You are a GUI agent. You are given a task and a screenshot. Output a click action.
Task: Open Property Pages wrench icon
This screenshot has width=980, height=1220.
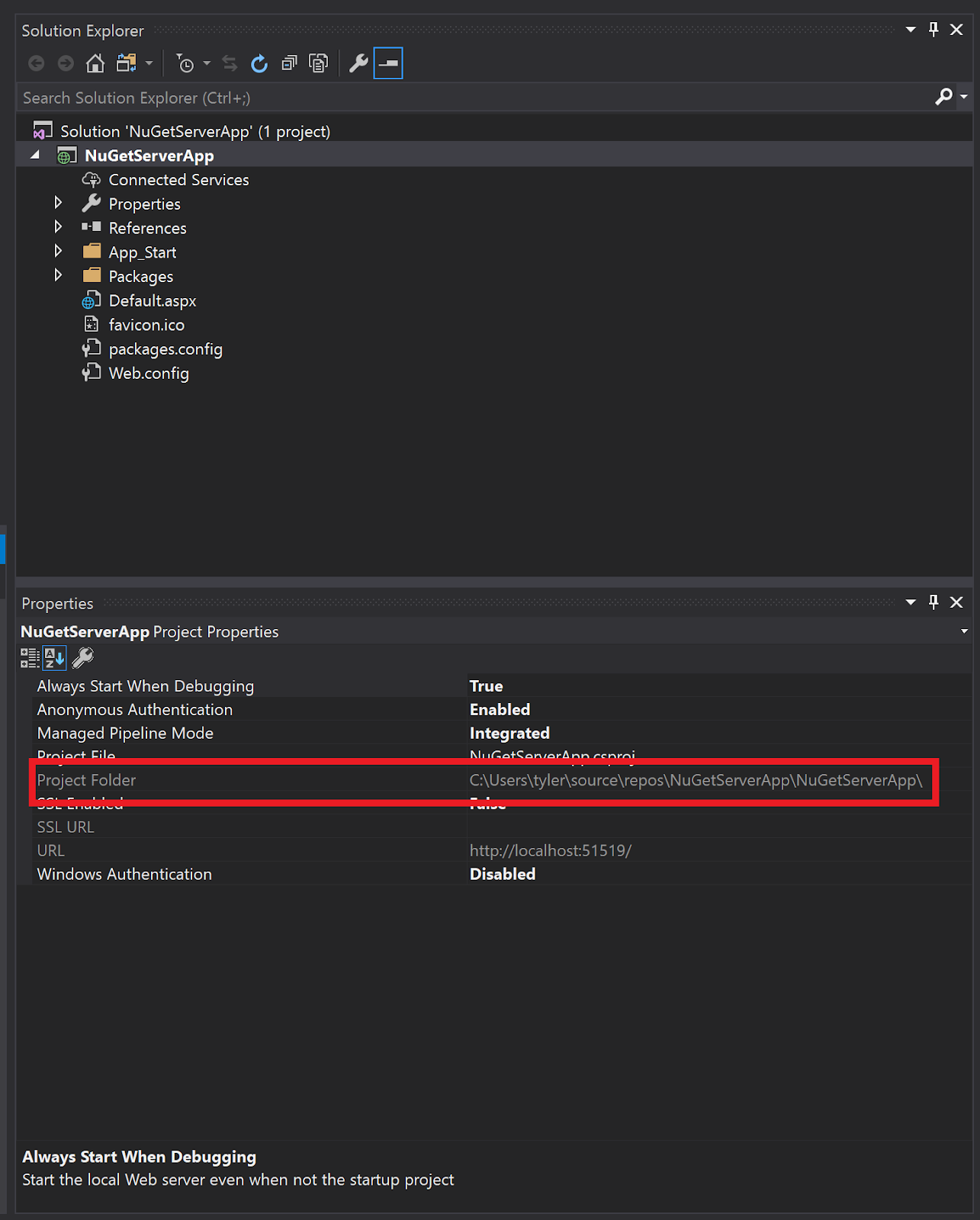pos(82,657)
